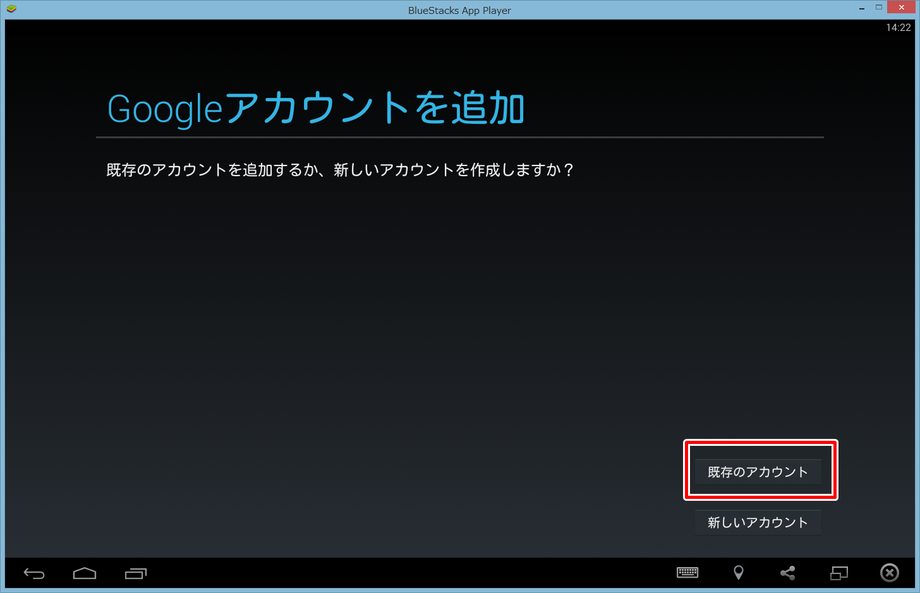Maximize the BlueStacks App Player window
Screen dimensions: 920x593
point(879,8)
